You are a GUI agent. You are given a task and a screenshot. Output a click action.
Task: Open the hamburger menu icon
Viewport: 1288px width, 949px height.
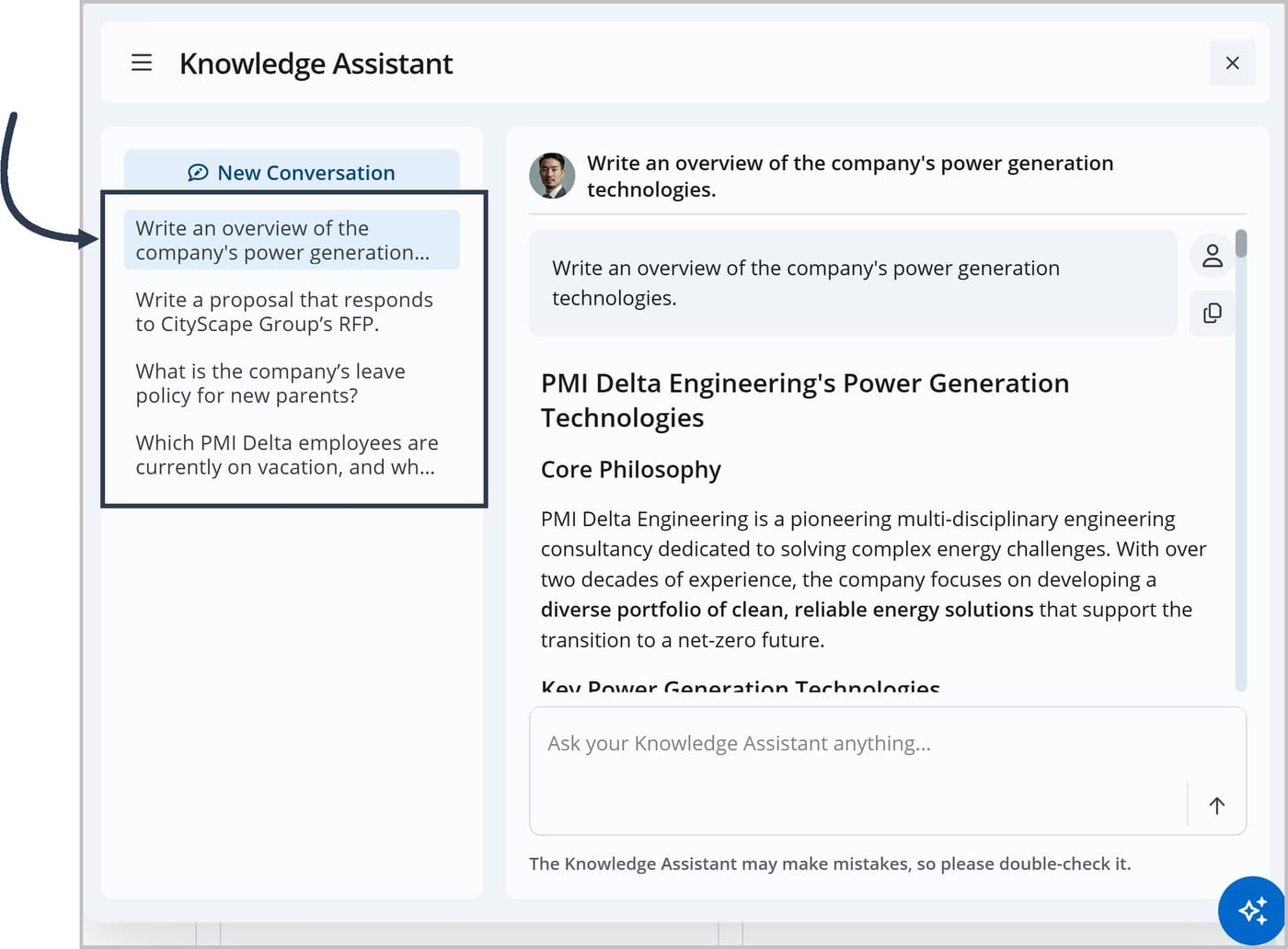tap(142, 63)
